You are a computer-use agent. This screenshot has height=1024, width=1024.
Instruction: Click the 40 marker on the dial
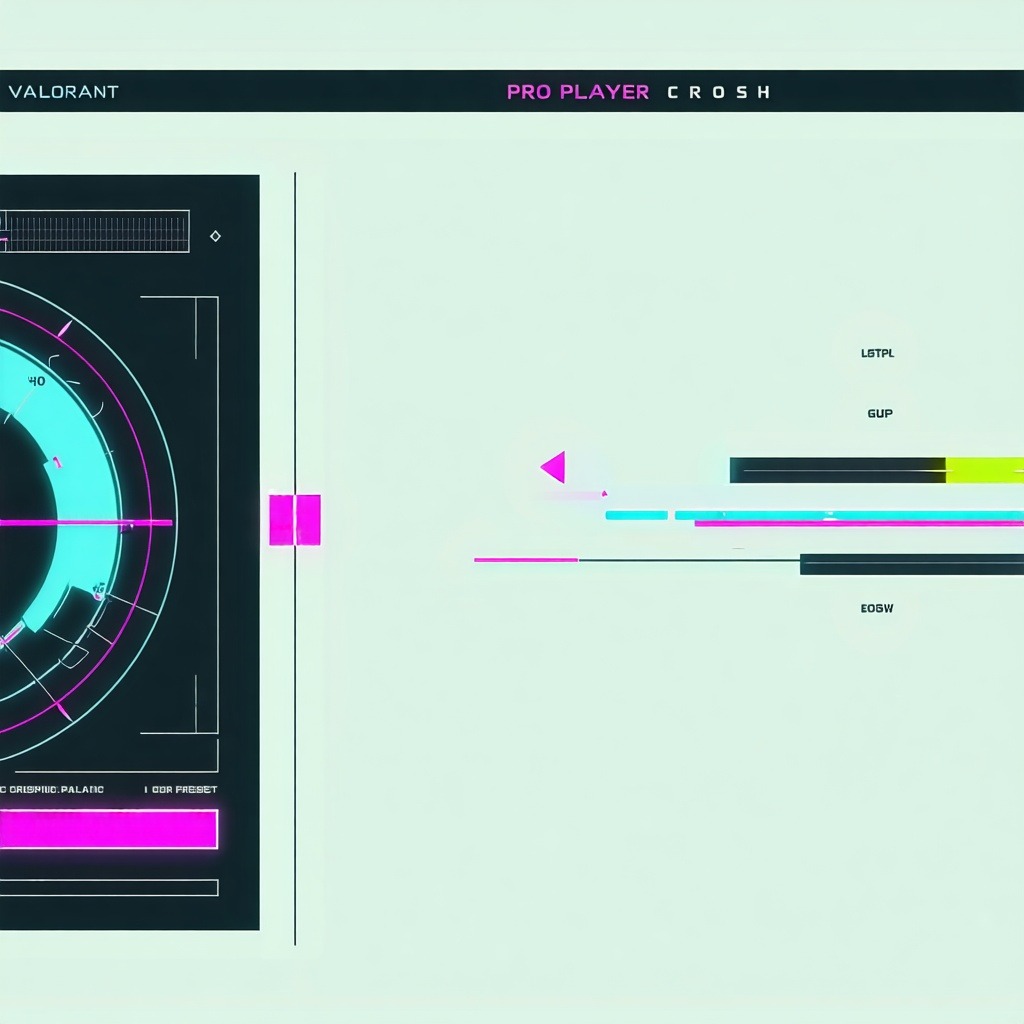pyautogui.click(x=37, y=381)
